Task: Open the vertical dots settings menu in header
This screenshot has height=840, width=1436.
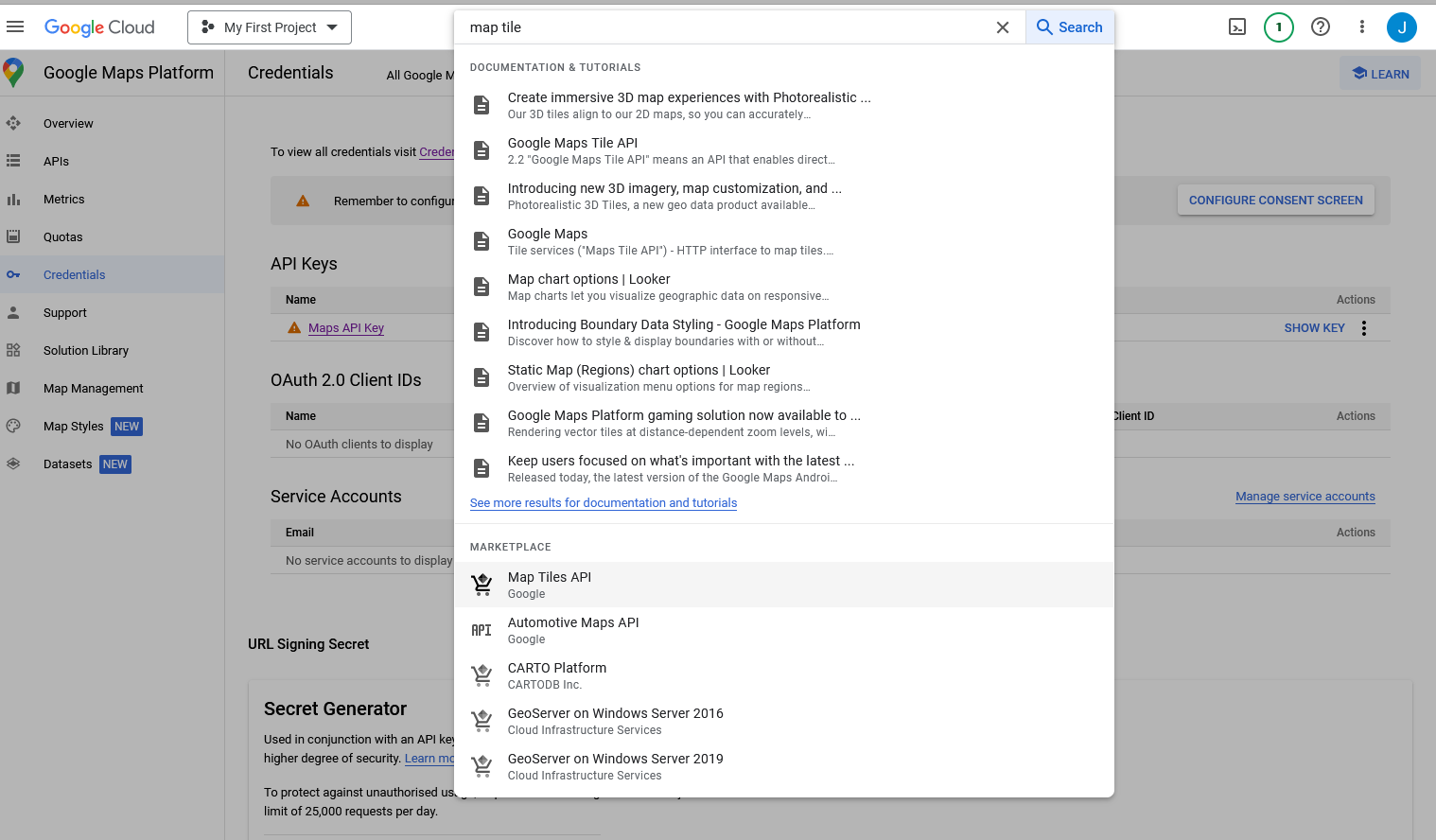Action: [1362, 27]
